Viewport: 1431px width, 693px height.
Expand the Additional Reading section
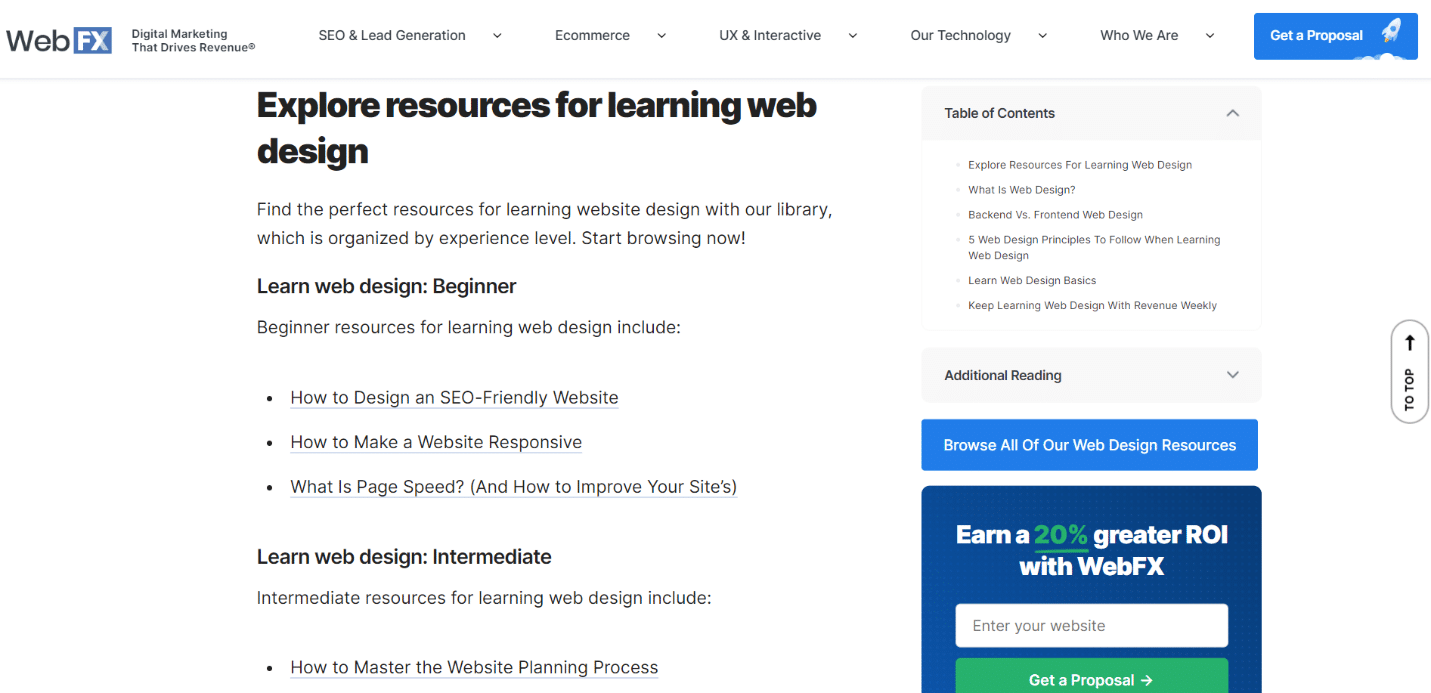coord(1232,375)
